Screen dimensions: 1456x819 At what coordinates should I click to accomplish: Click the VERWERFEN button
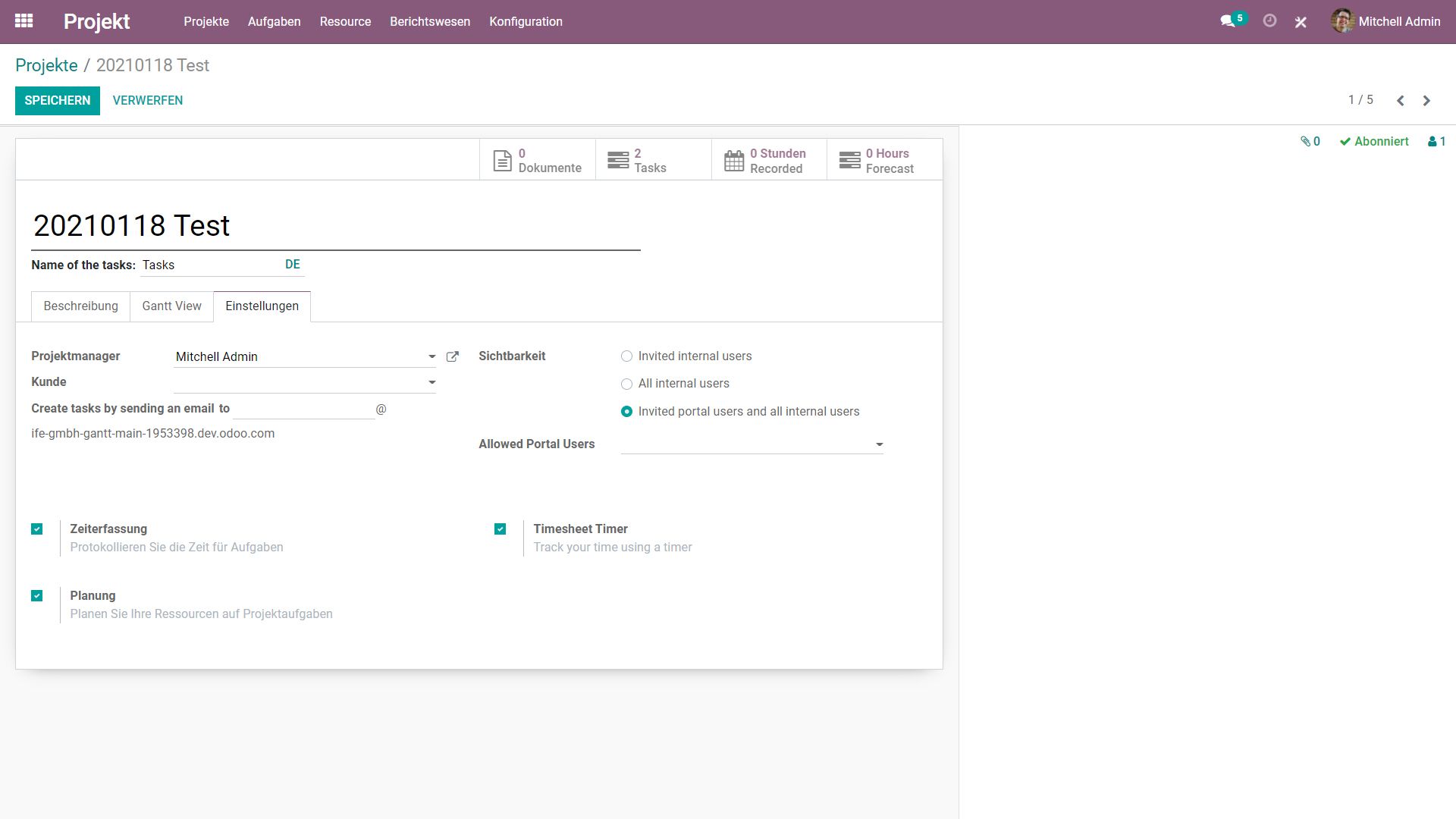click(x=147, y=100)
